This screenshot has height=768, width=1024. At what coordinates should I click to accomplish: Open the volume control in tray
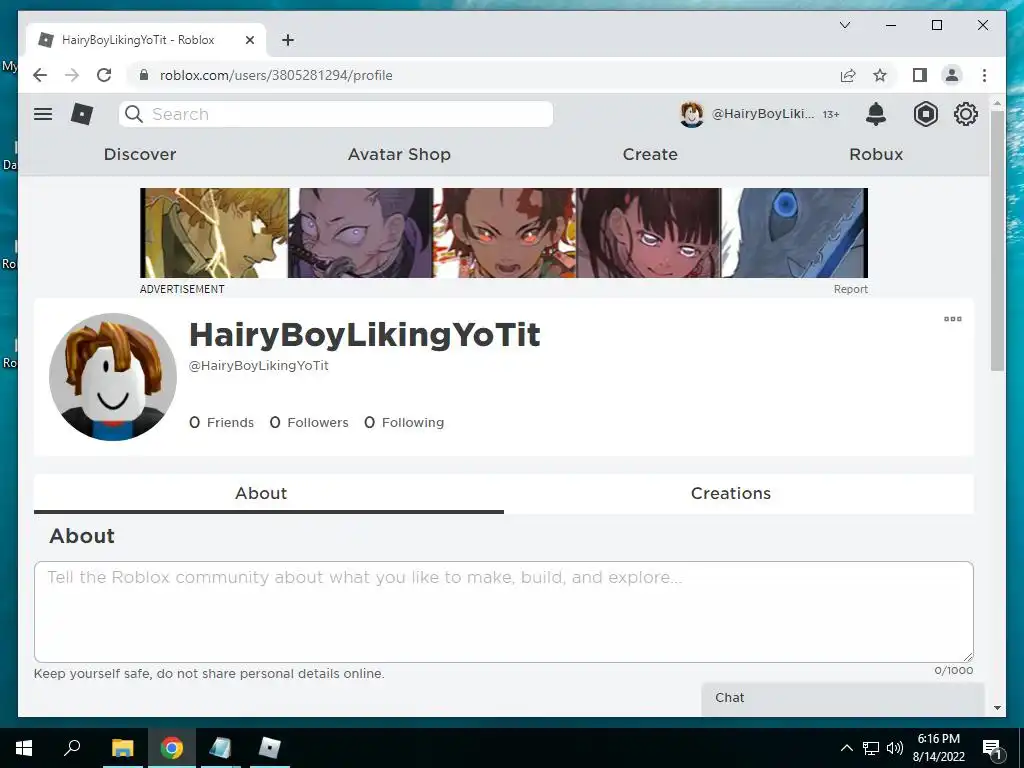[895, 748]
